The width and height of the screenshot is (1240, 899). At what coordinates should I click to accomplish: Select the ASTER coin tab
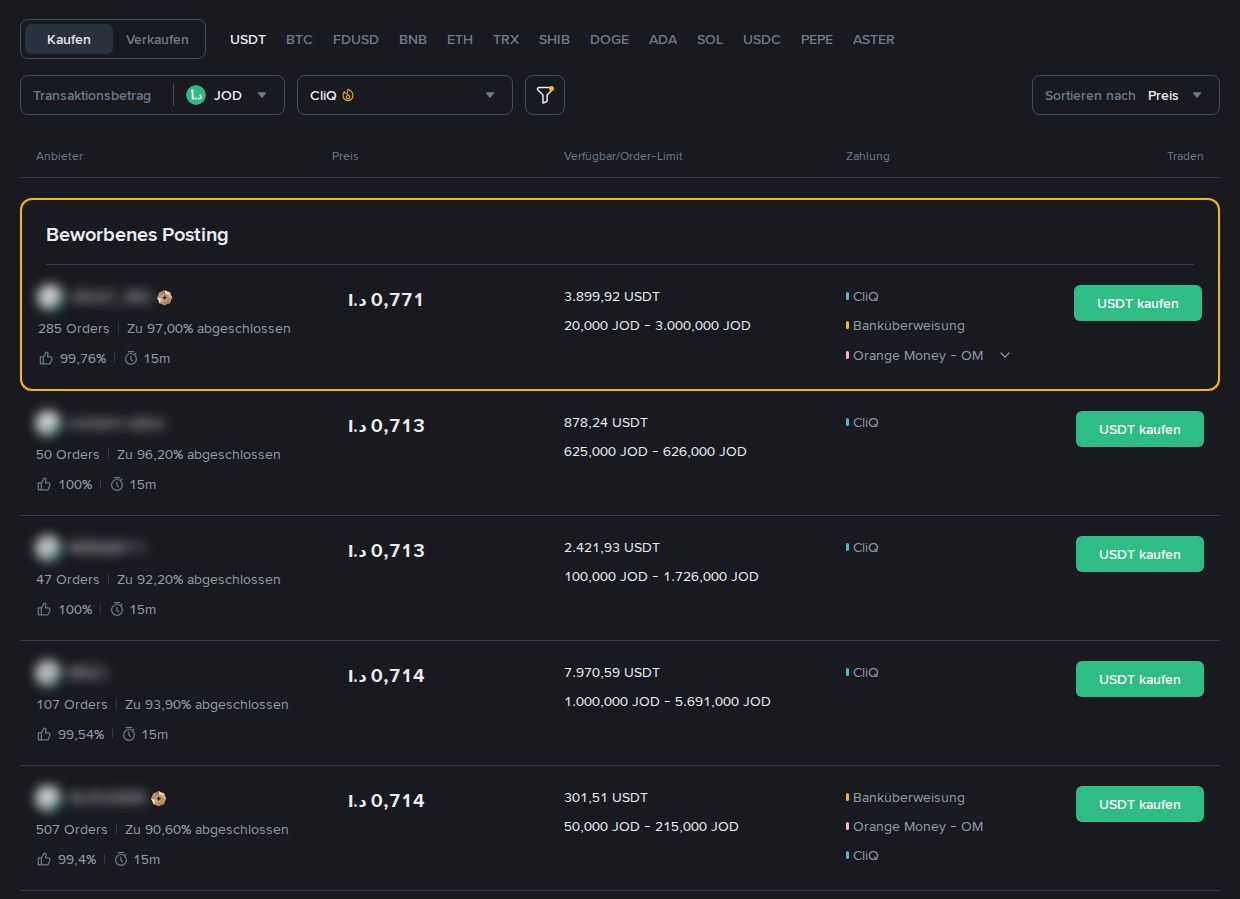point(874,40)
